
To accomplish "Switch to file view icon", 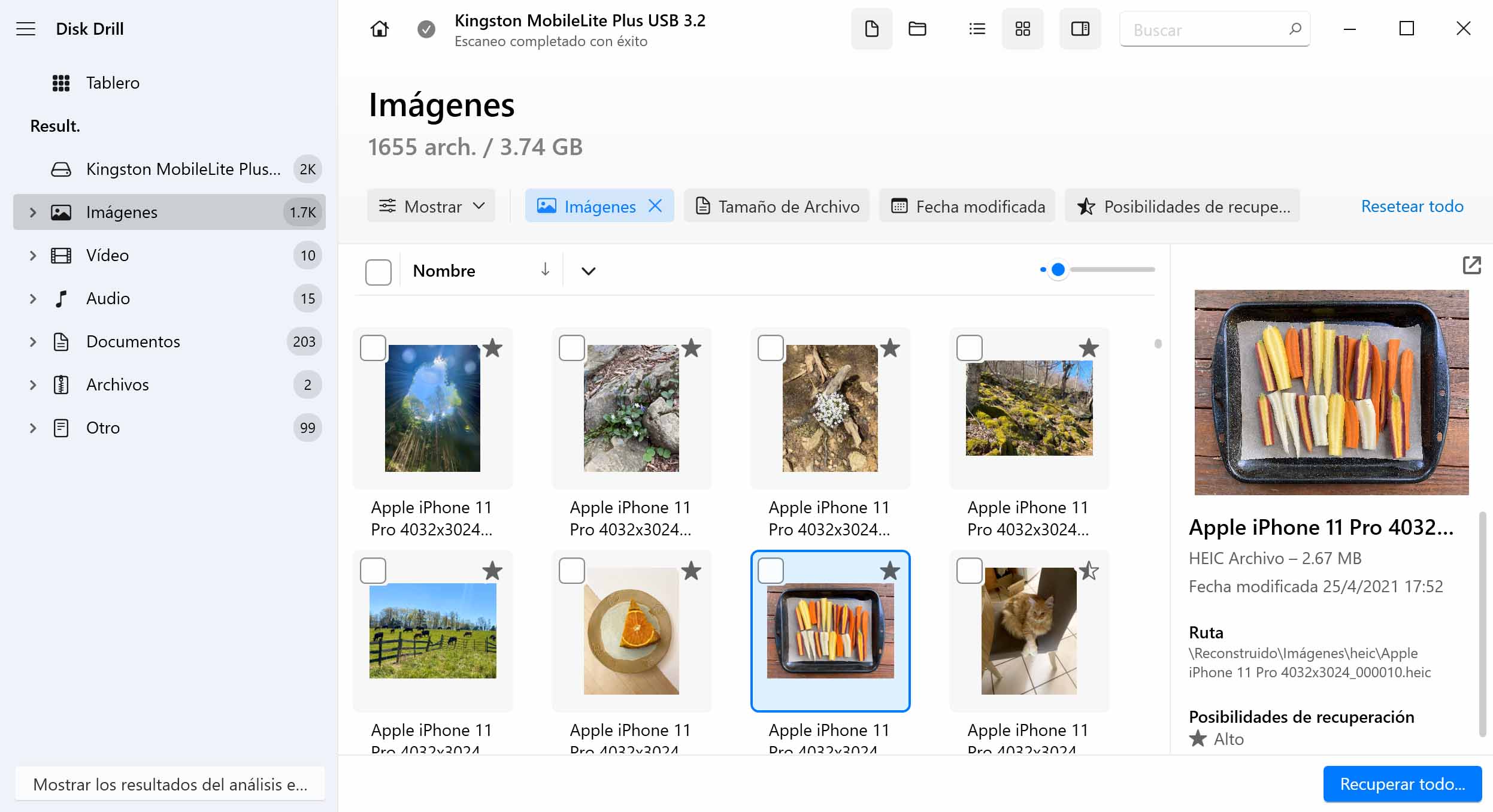I will point(872,29).
